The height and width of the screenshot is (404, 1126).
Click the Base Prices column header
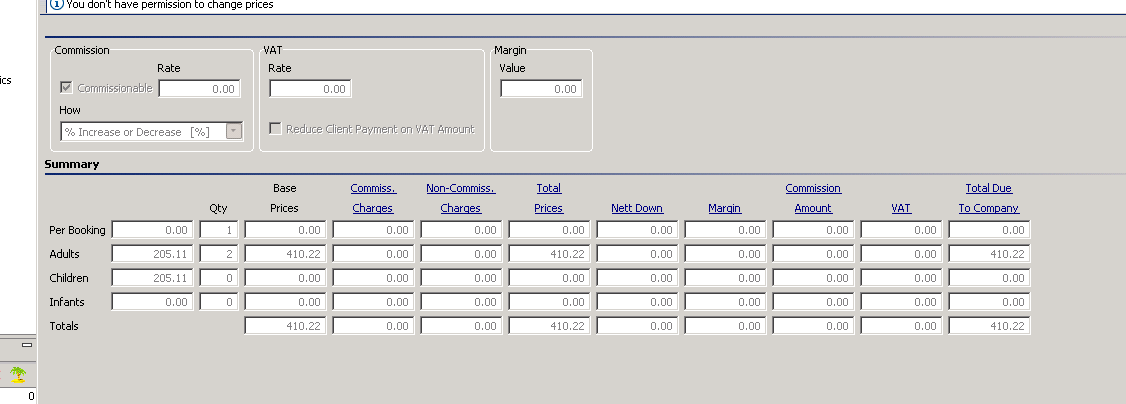point(284,198)
